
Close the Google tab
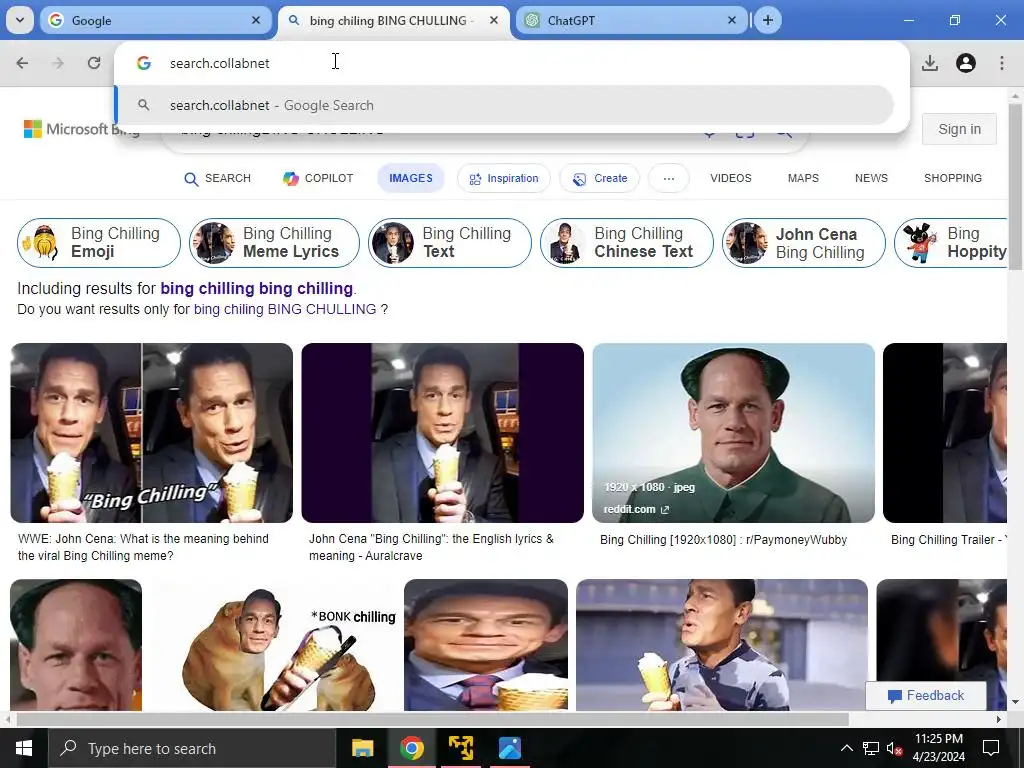tap(256, 20)
